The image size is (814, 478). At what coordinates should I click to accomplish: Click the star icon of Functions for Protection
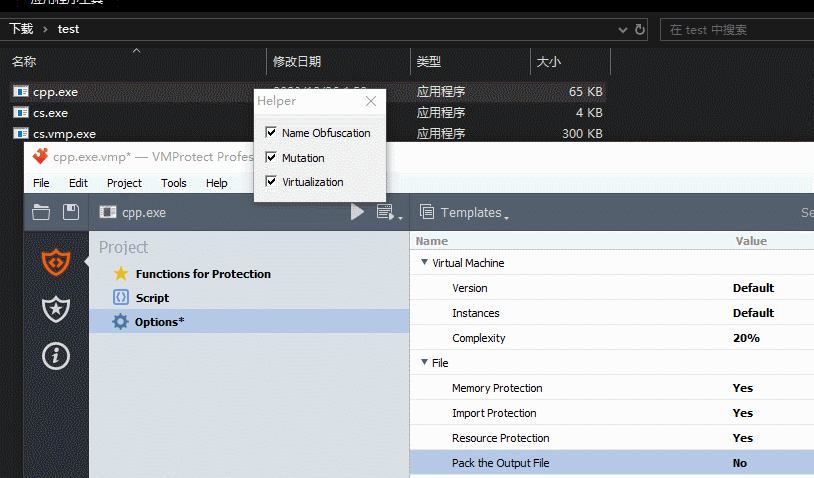pyautogui.click(x=120, y=274)
